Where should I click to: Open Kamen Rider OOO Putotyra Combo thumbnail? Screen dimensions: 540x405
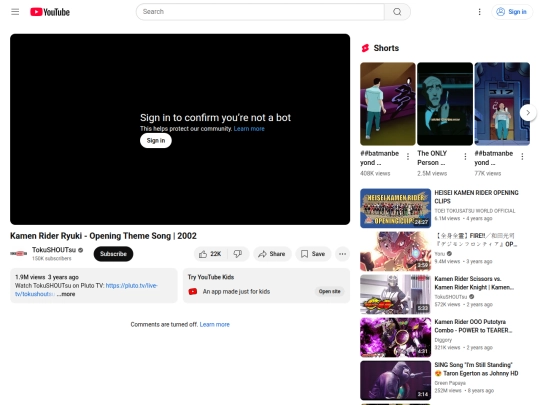[395, 337]
